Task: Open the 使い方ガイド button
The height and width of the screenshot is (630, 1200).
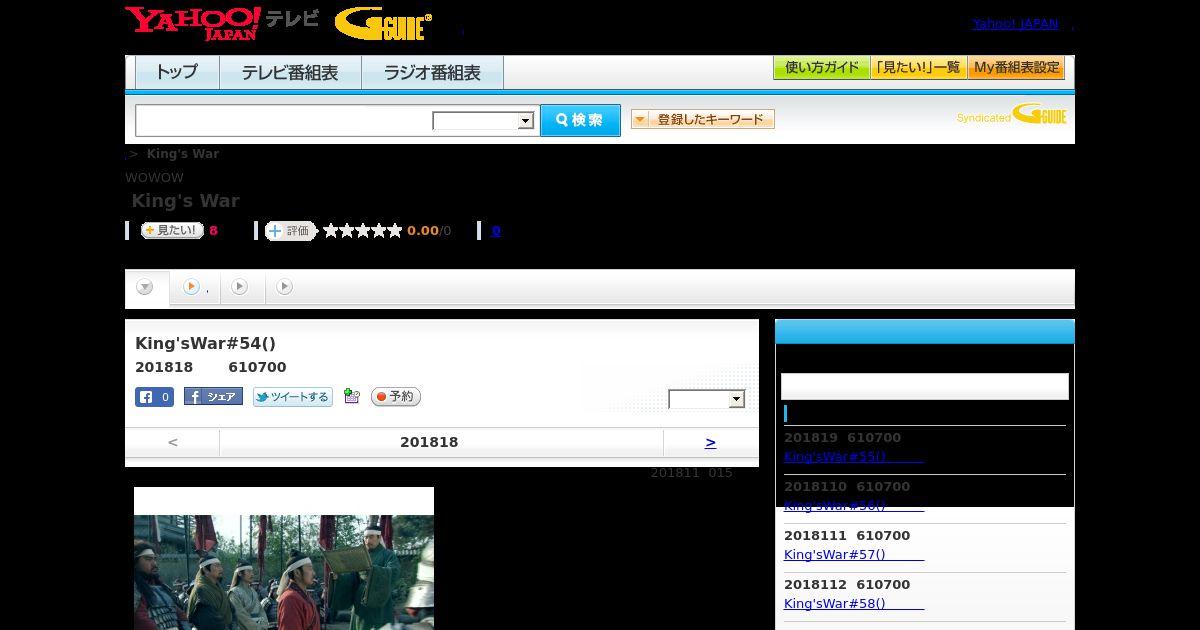Action: click(822, 68)
